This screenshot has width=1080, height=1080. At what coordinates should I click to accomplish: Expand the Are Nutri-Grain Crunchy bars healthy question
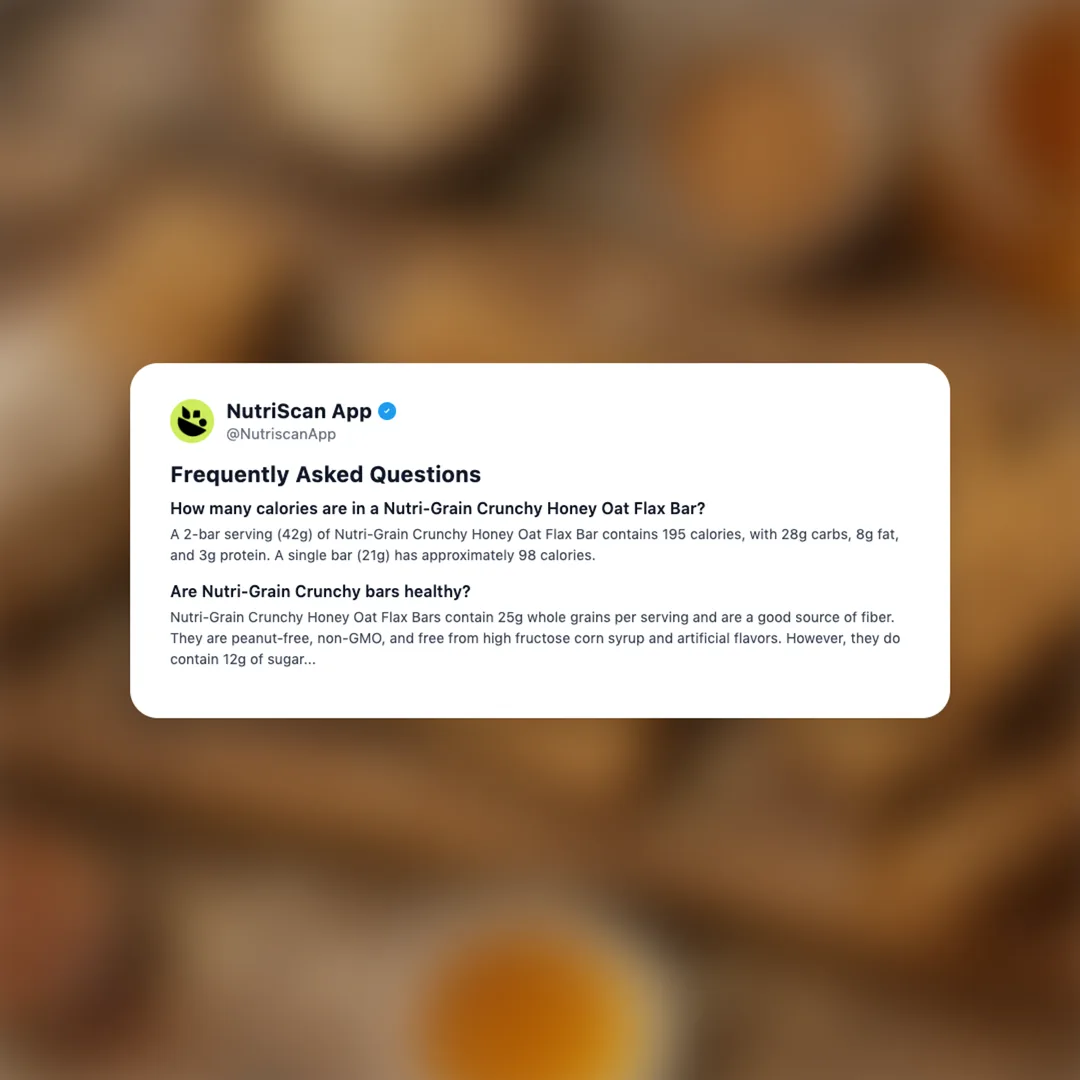(320, 592)
